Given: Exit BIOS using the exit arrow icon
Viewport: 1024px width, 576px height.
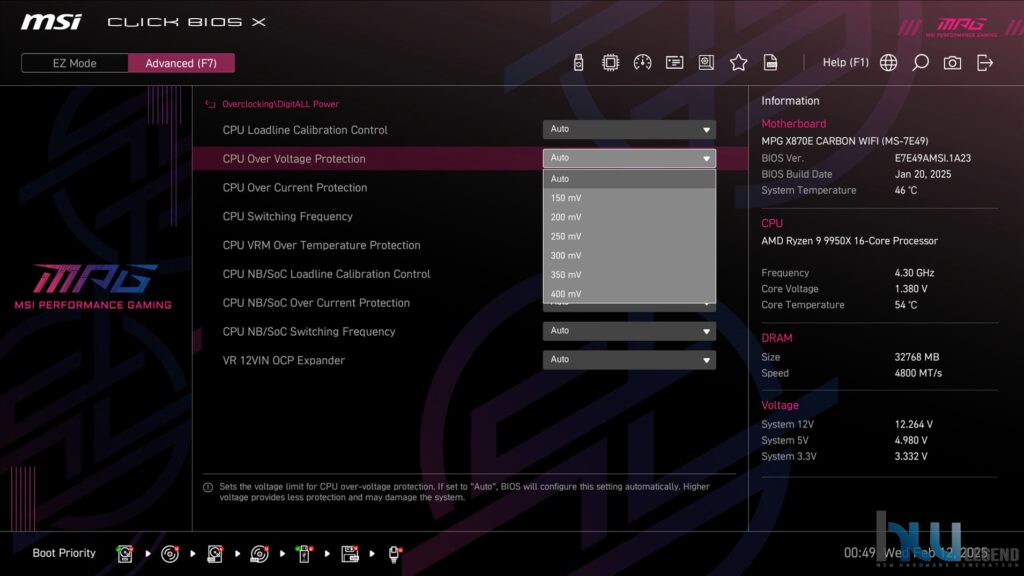Looking at the screenshot, I should click(x=985, y=63).
